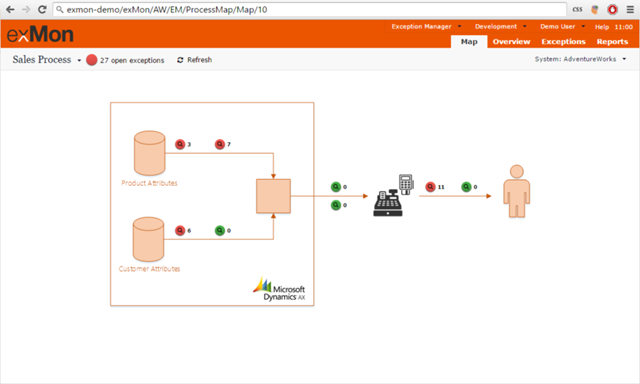Click the Microsoft Dynamics AX logo

pos(279,289)
